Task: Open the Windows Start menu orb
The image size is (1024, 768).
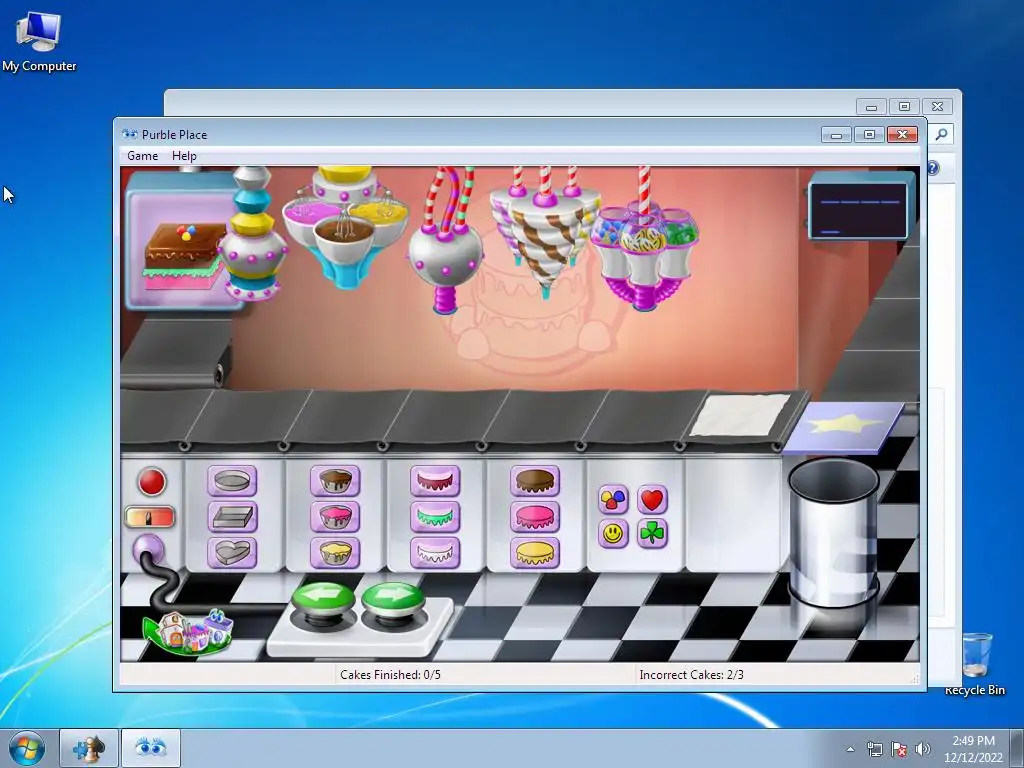Action: [x=27, y=748]
